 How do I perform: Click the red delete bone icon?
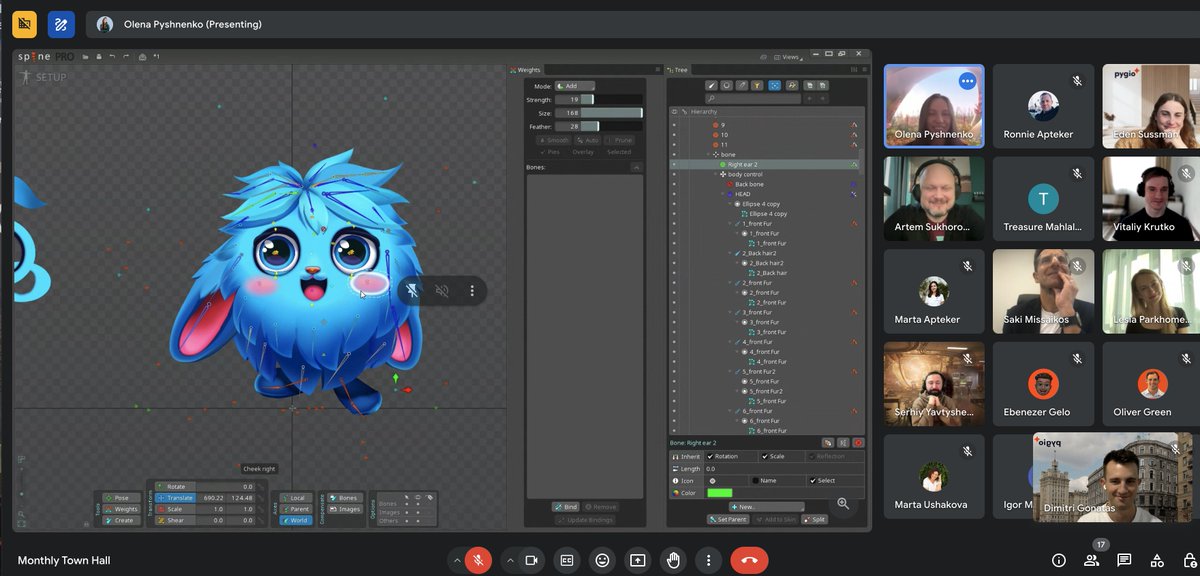[x=858, y=442]
